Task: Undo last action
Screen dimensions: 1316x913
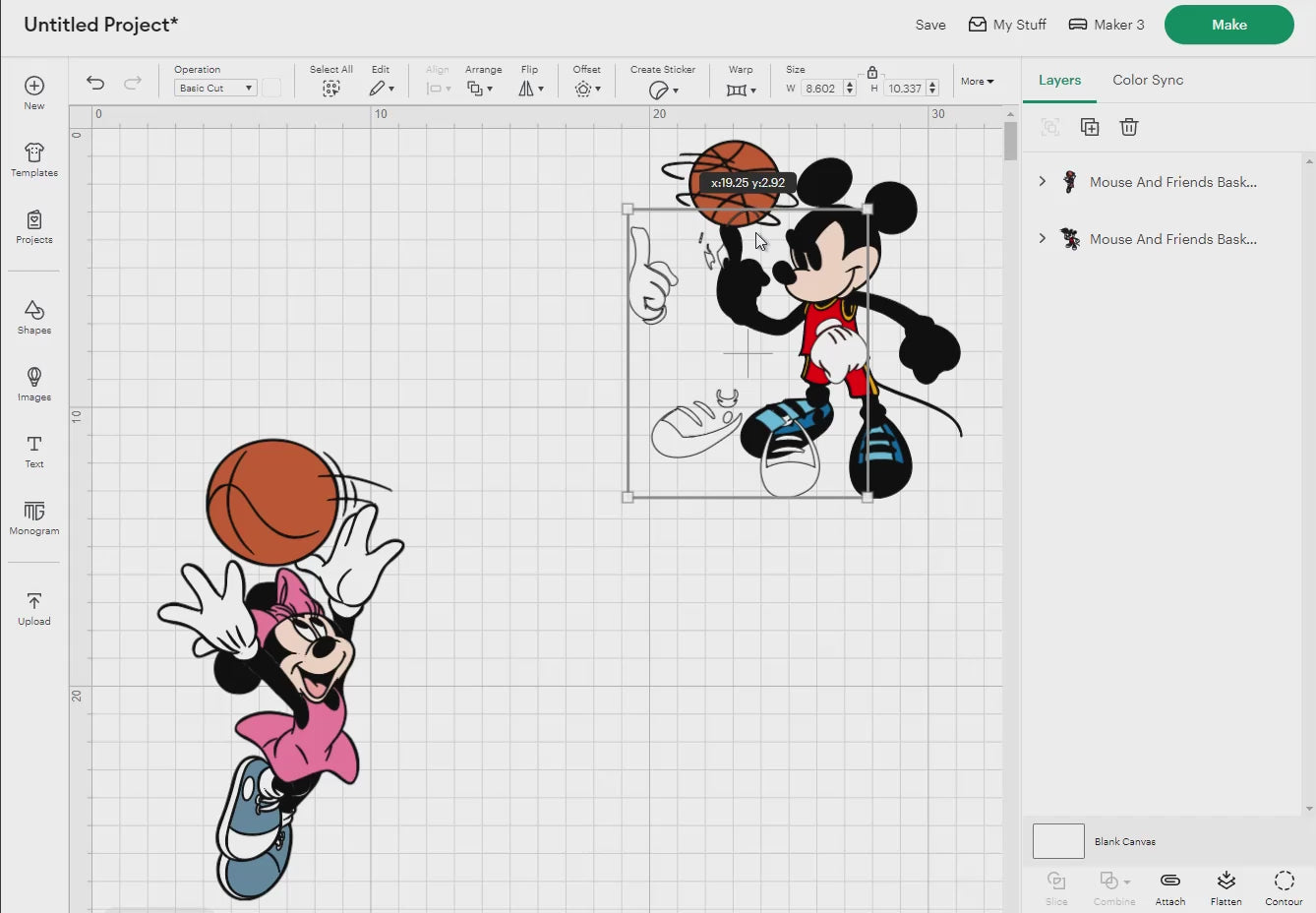Action: coord(95,83)
